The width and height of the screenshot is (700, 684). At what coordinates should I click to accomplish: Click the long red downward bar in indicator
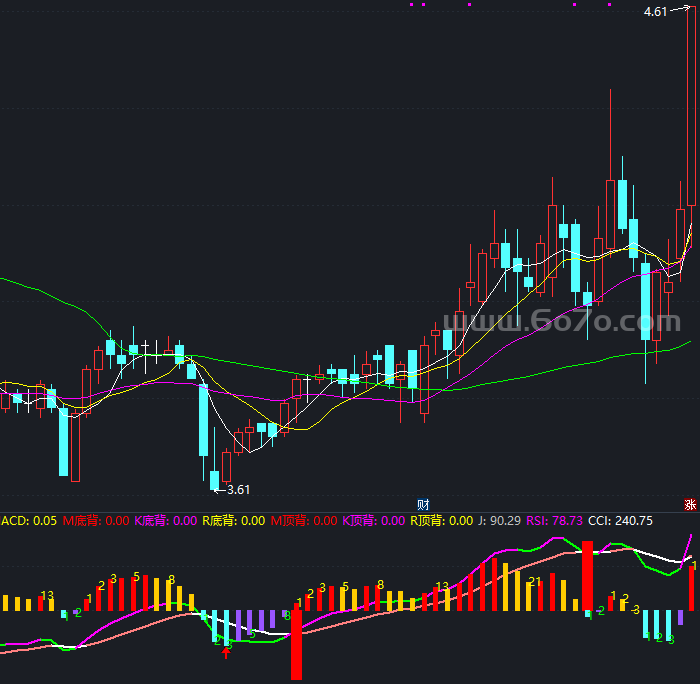point(296,643)
